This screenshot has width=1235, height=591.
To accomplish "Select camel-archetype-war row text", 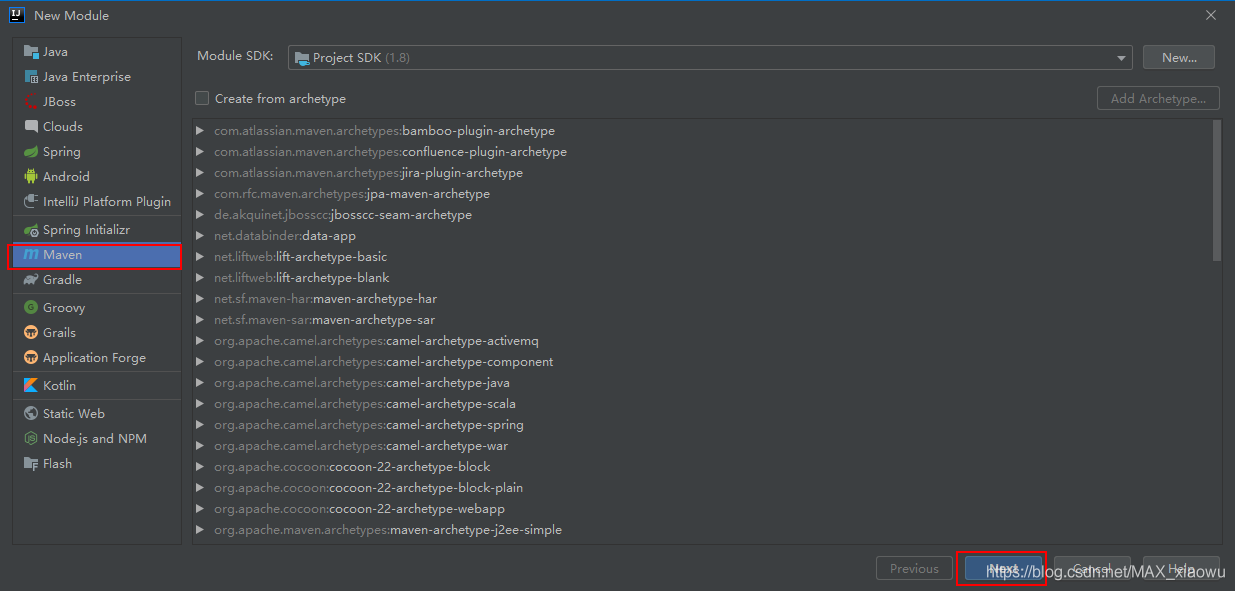I will [x=361, y=446].
